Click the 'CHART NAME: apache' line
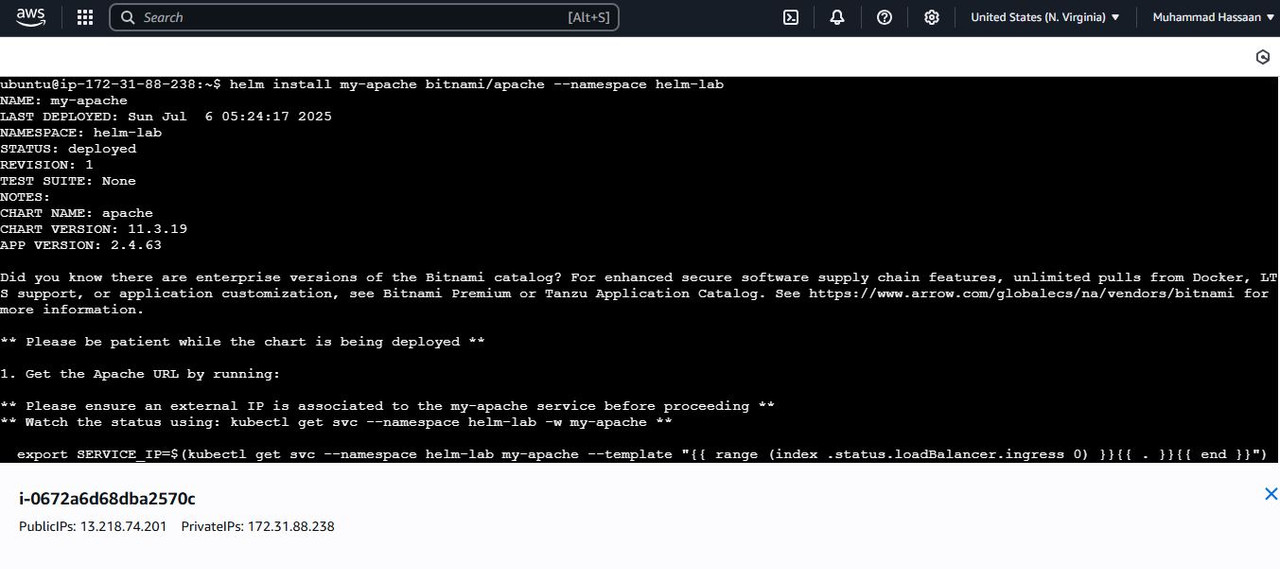The height and width of the screenshot is (569, 1280). tap(77, 213)
